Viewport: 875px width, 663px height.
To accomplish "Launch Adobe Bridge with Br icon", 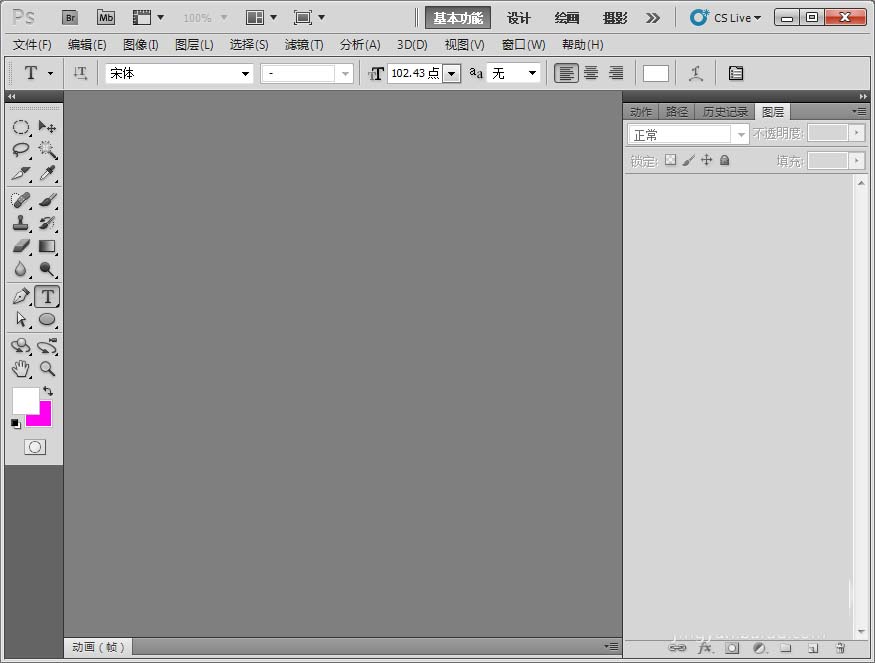I will (x=70, y=18).
